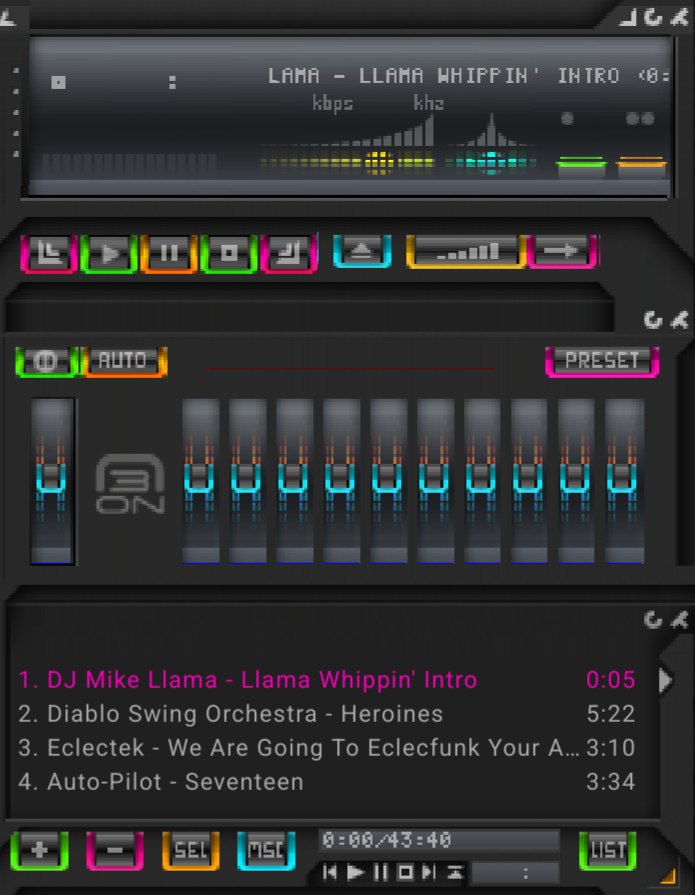The image size is (695, 895).
Task: Click the playlist mini play button
Action: 355,872
